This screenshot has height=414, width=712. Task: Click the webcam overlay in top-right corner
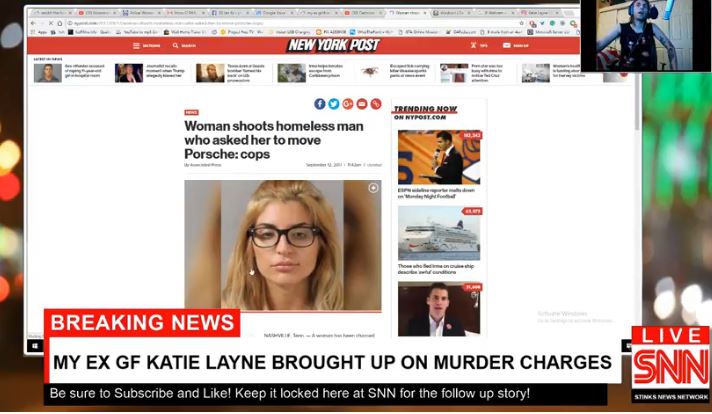645,36
